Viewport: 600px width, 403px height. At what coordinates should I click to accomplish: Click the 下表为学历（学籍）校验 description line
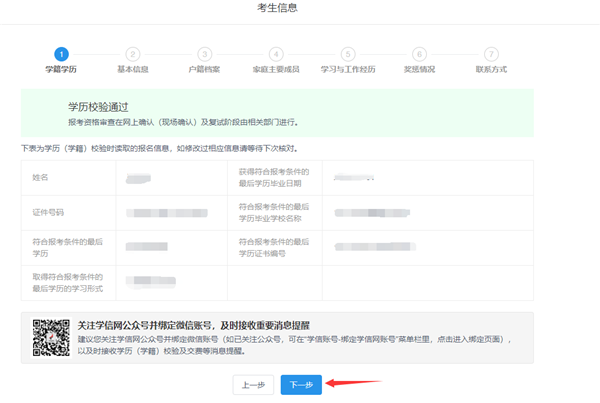[x=160, y=148]
